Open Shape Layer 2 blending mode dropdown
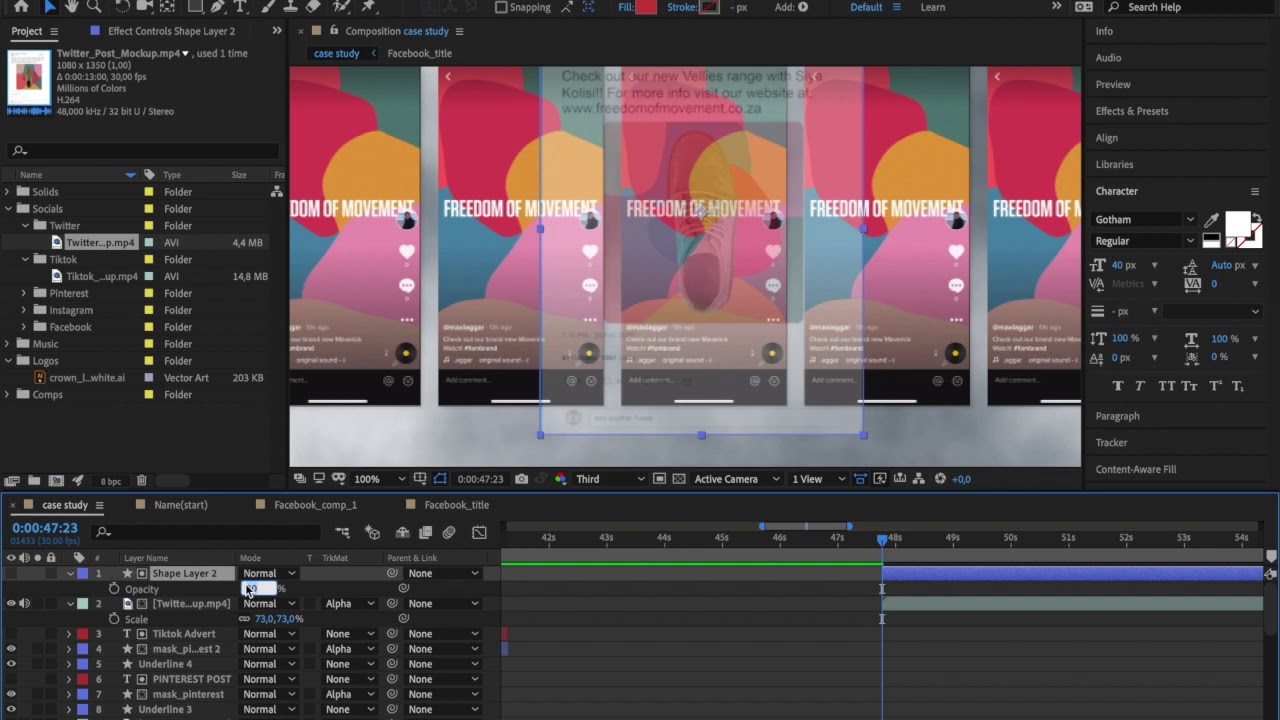Image resolution: width=1280 pixels, height=720 pixels. coord(269,574)
